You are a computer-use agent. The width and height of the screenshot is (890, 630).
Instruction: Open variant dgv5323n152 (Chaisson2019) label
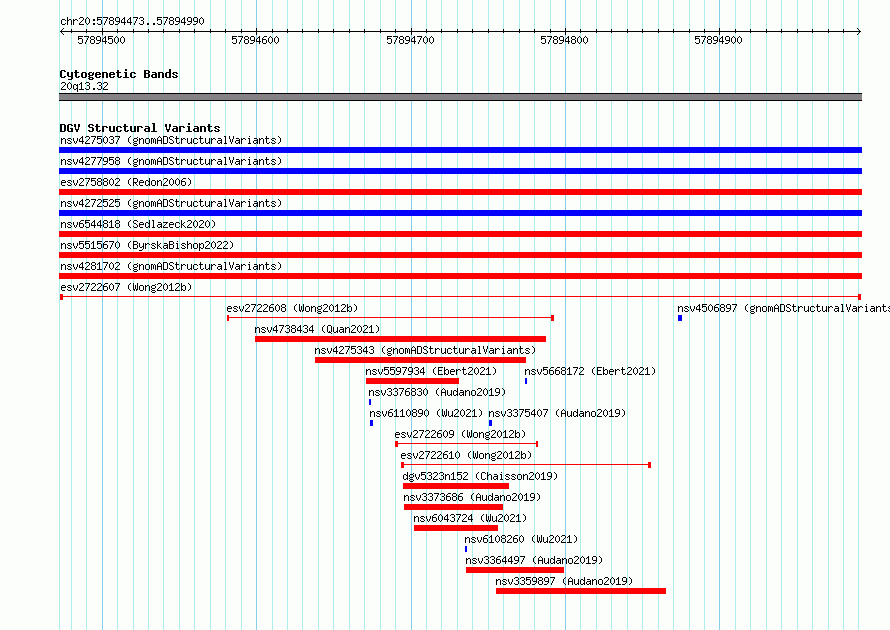(480, 476)
